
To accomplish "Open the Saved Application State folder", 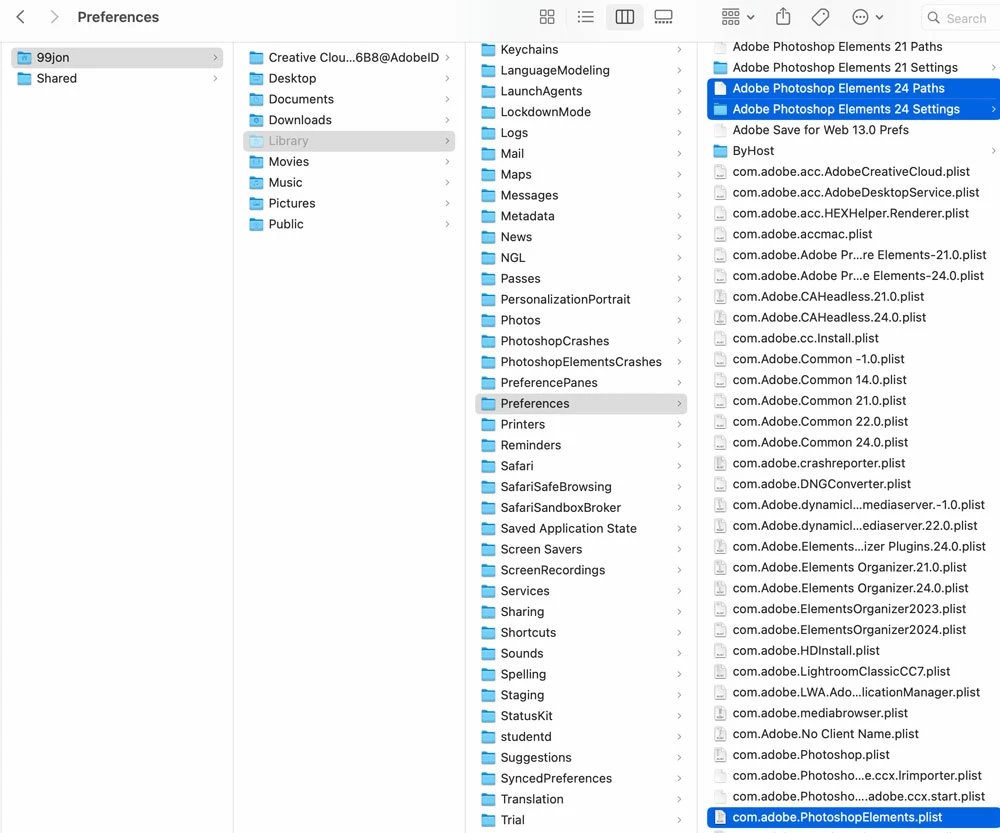I will coord(581,529).
